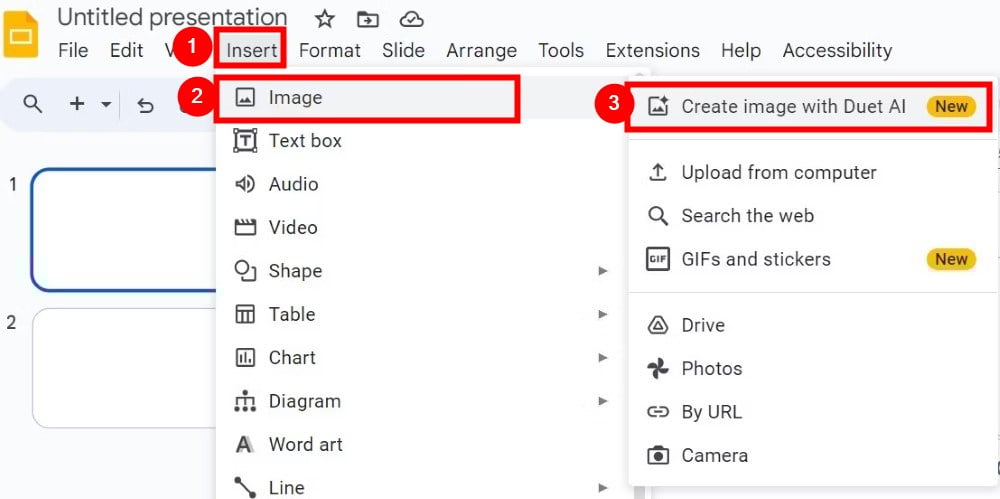
Task: Open the Extensions menu
Action: tap(652, 50)
